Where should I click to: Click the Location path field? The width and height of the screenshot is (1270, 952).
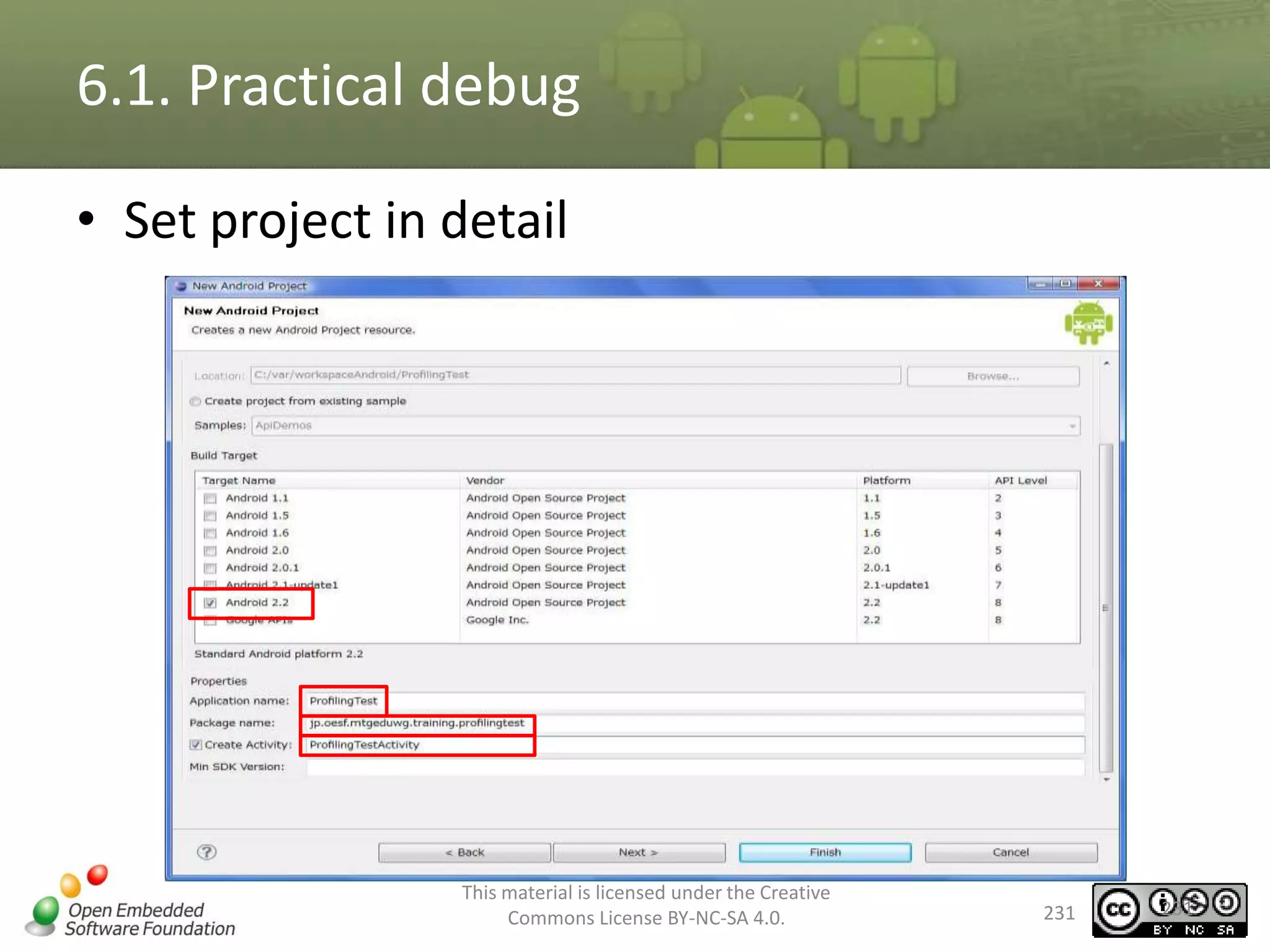pos(575,375)
